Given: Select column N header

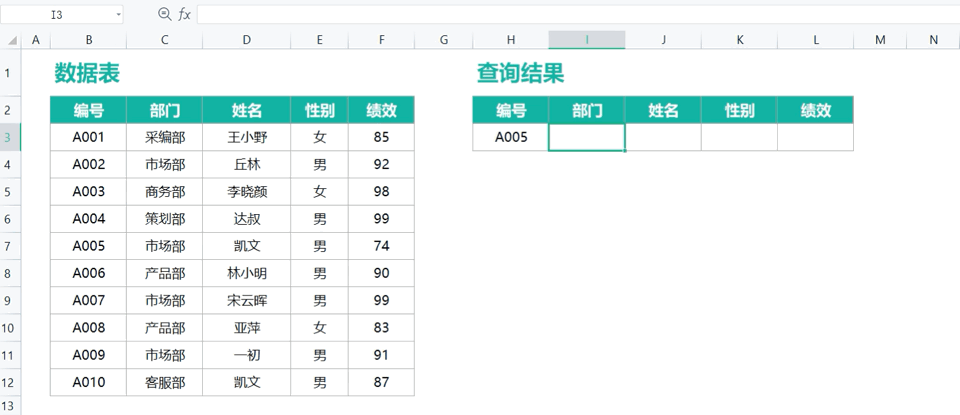Looking at the screenshot, I should (x=933, y=40).
